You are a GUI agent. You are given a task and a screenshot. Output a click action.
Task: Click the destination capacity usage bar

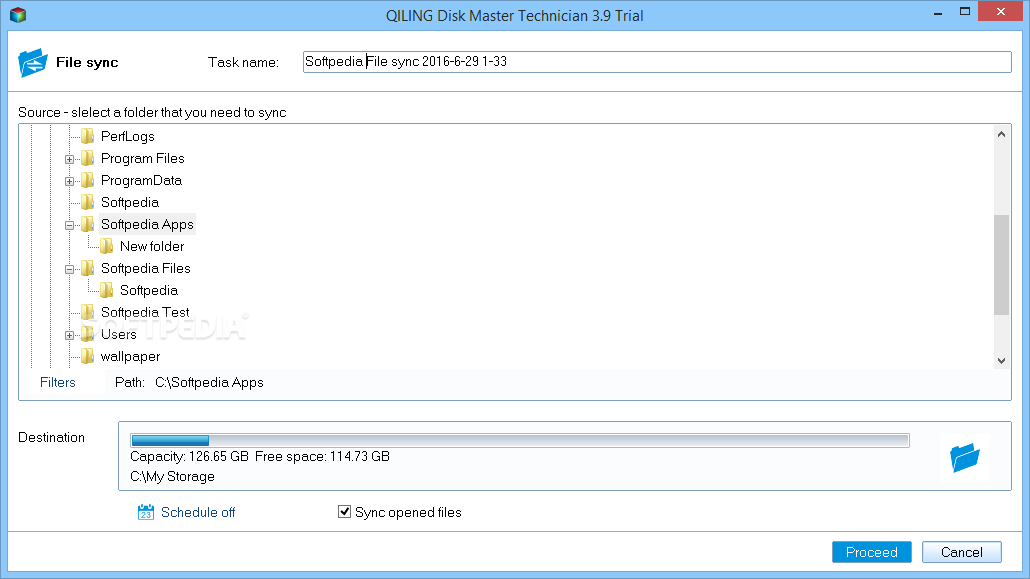(520, 440)
